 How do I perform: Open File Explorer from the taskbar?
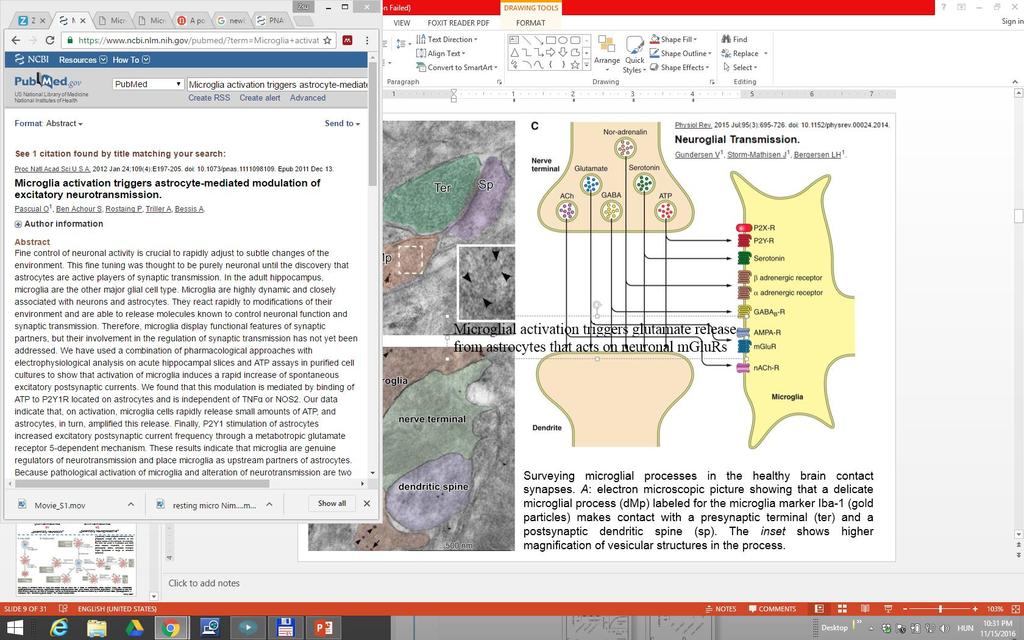click(x=97, y=628)
